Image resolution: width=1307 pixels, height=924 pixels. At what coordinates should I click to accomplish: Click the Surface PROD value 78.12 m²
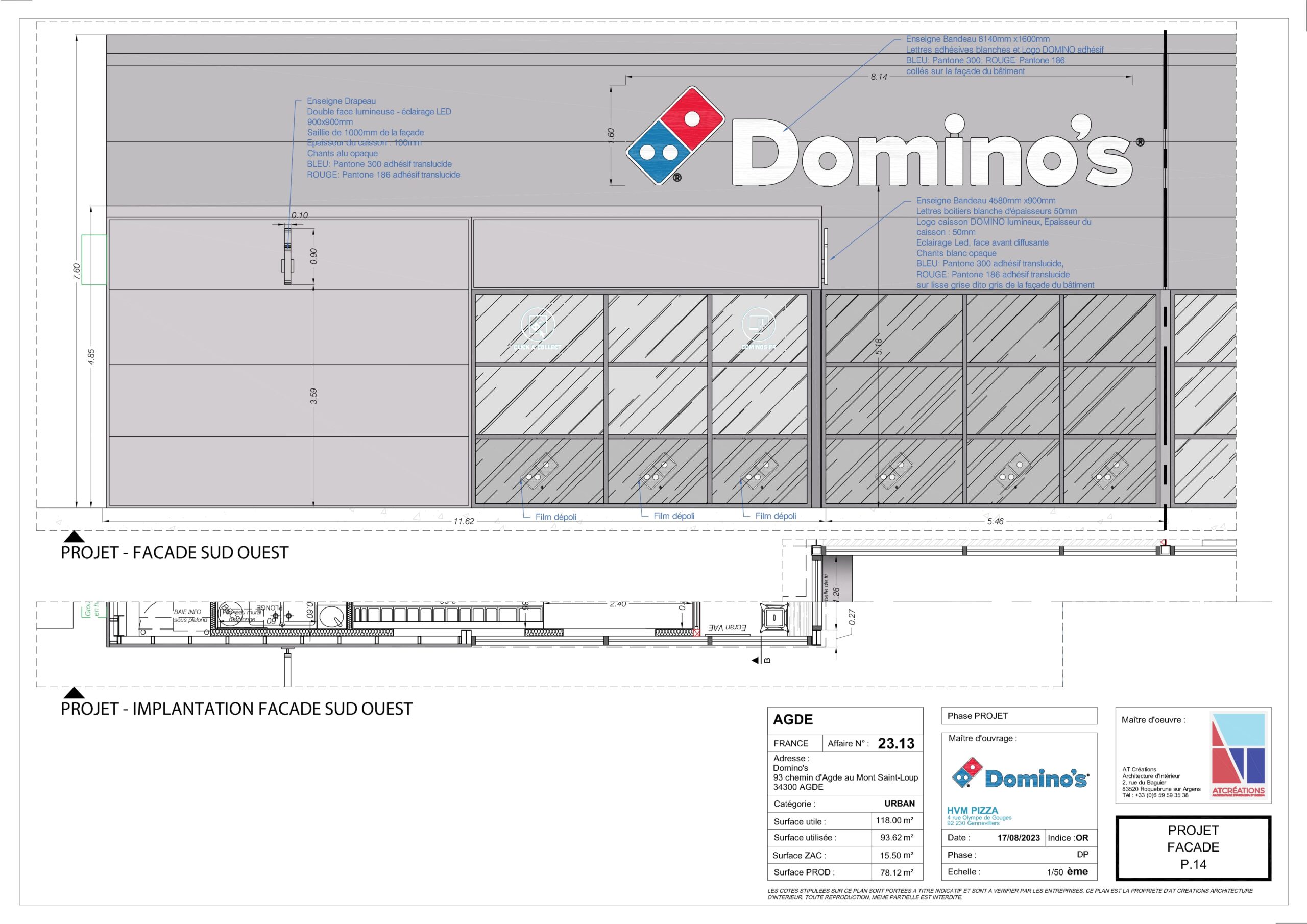897,872
